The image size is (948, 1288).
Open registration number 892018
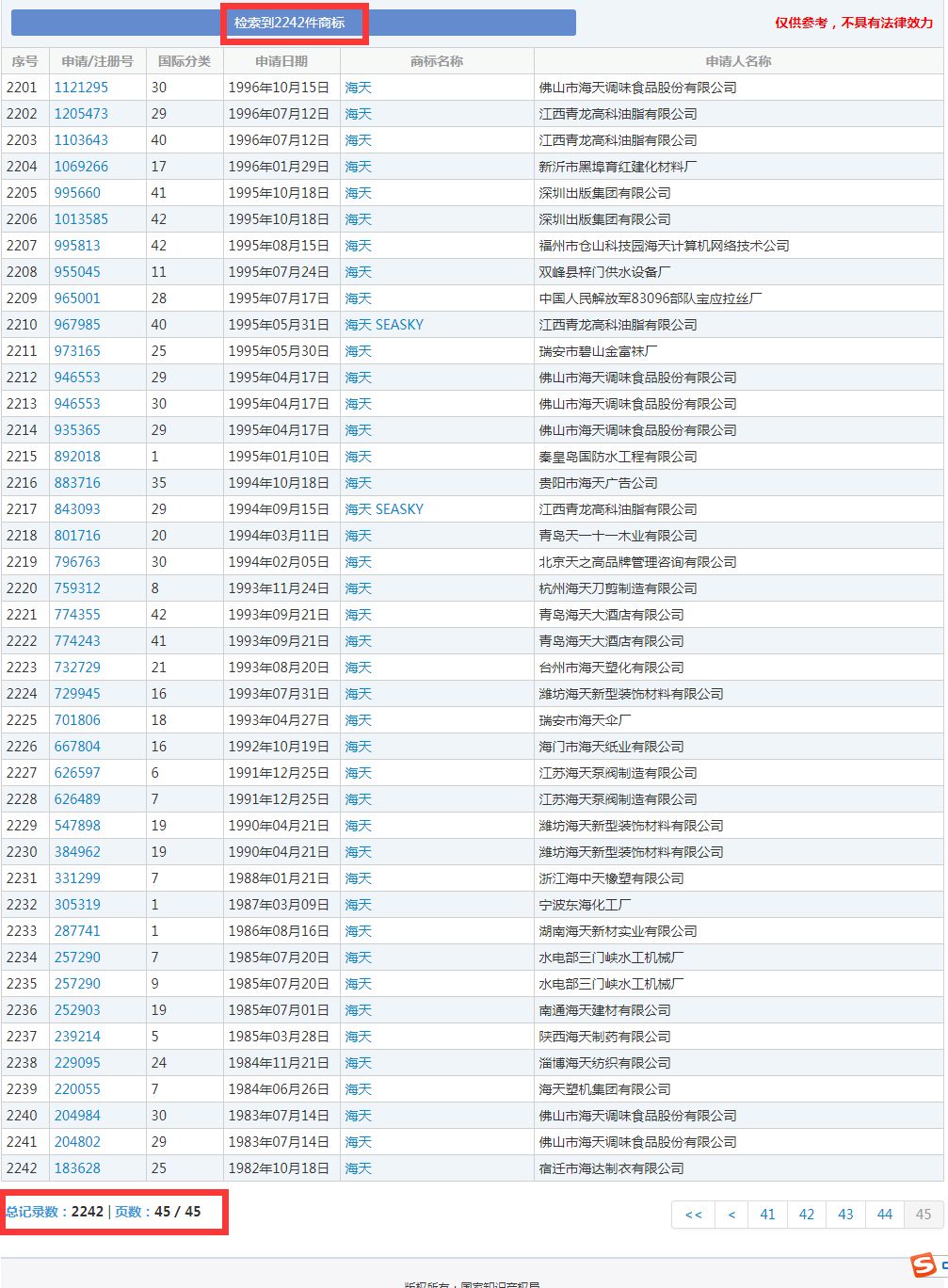pos(77,457)
